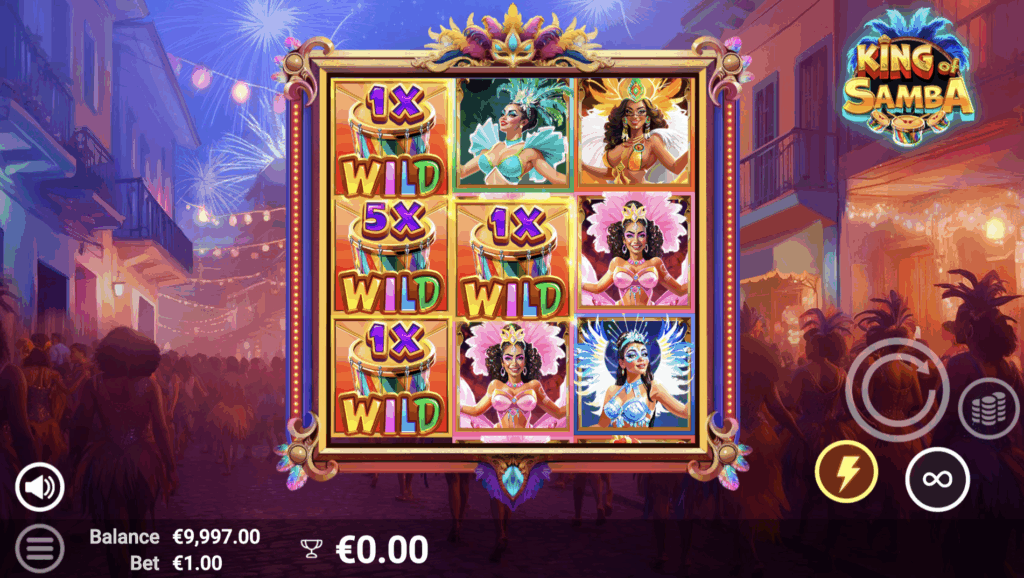Image resolution: width=1024 pixels, height=578 pixels.
Task: Open bet settings via coin stack icon
Action: point(988,408)
